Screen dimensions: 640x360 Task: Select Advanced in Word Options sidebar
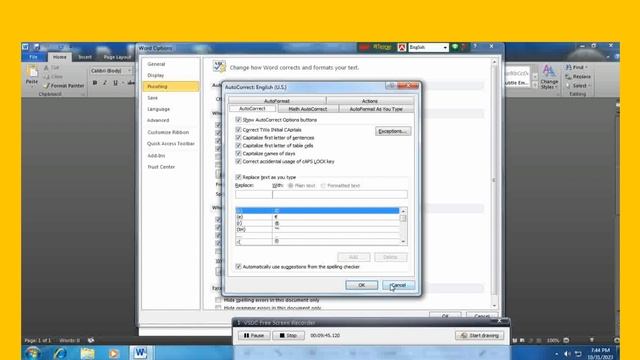tap(158, 120)
